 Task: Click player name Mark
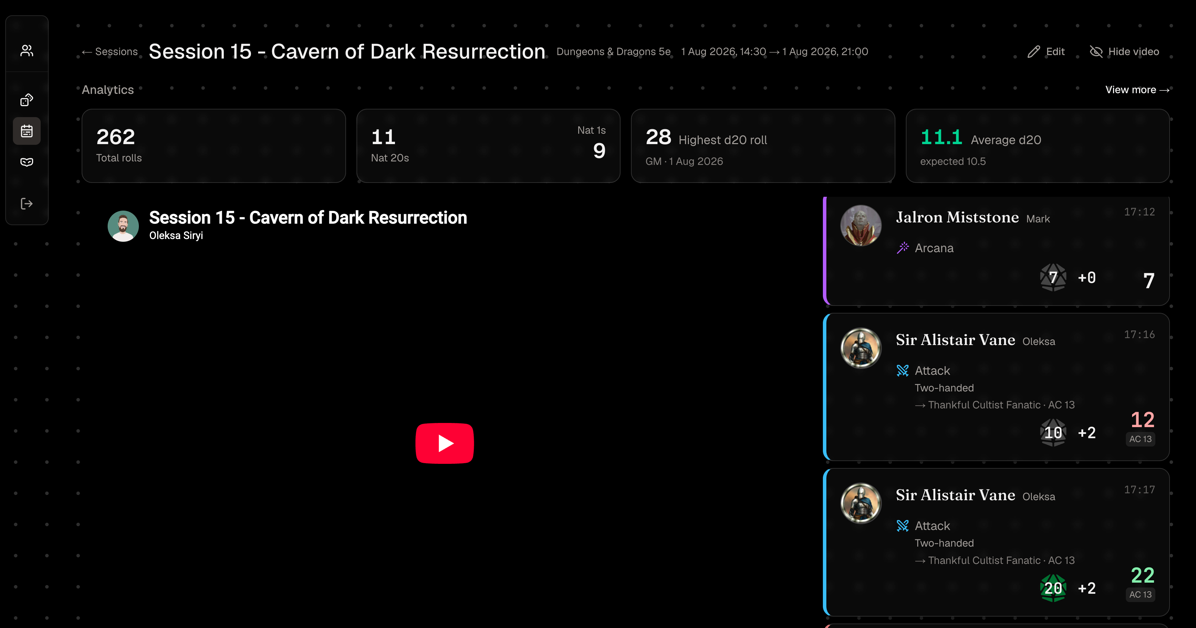coord(1038,220)
